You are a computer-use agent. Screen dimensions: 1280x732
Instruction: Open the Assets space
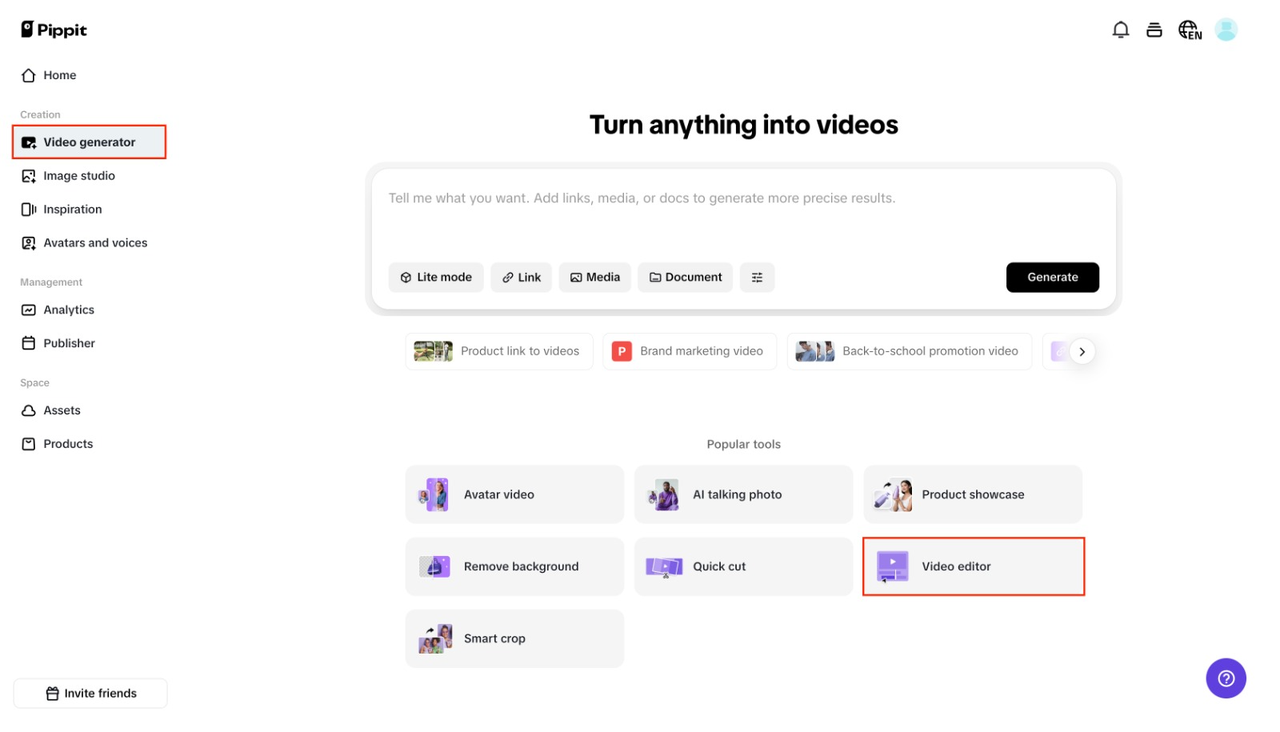[x=61, y=410]
